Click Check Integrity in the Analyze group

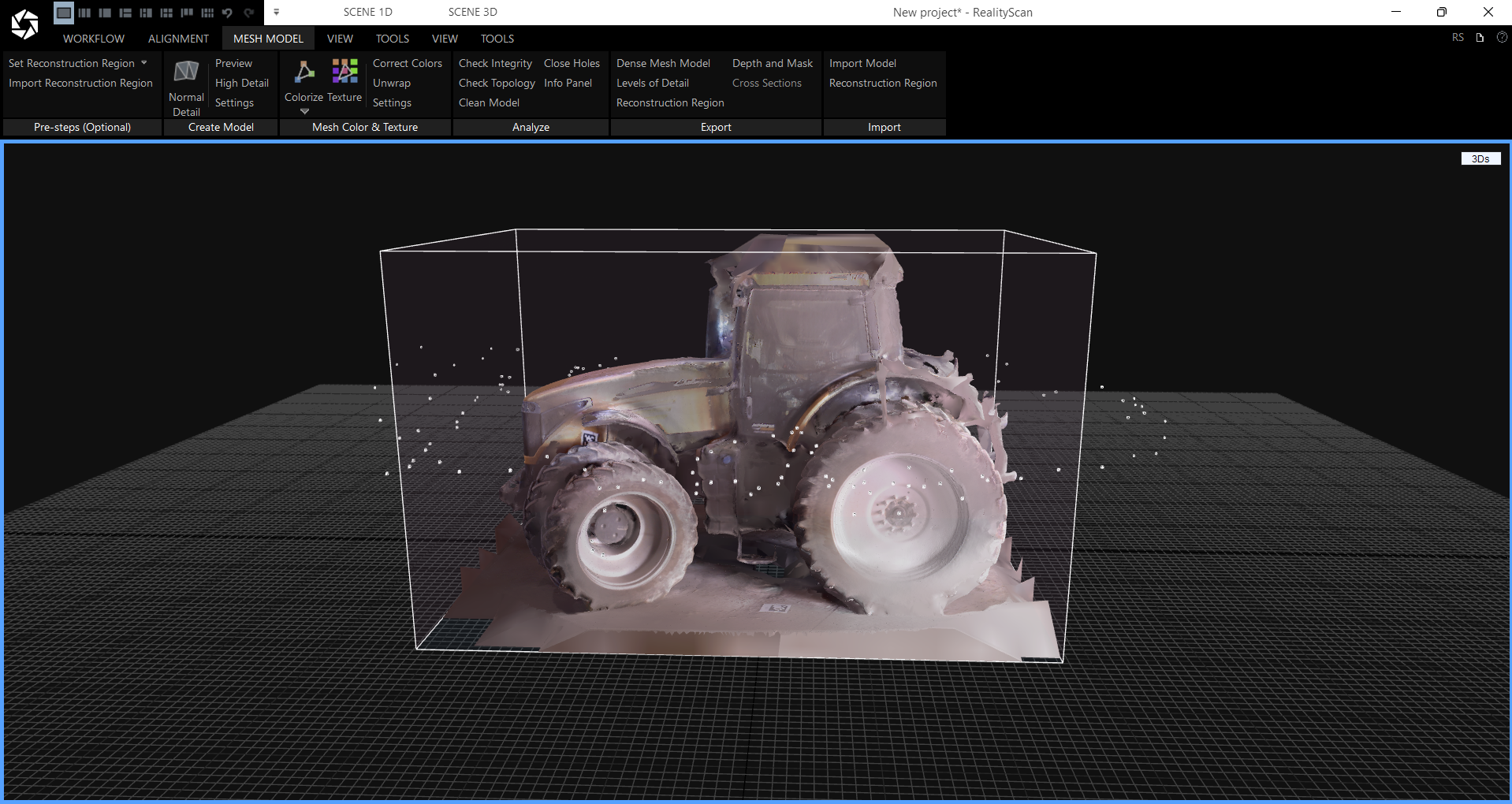click(495, 63)
